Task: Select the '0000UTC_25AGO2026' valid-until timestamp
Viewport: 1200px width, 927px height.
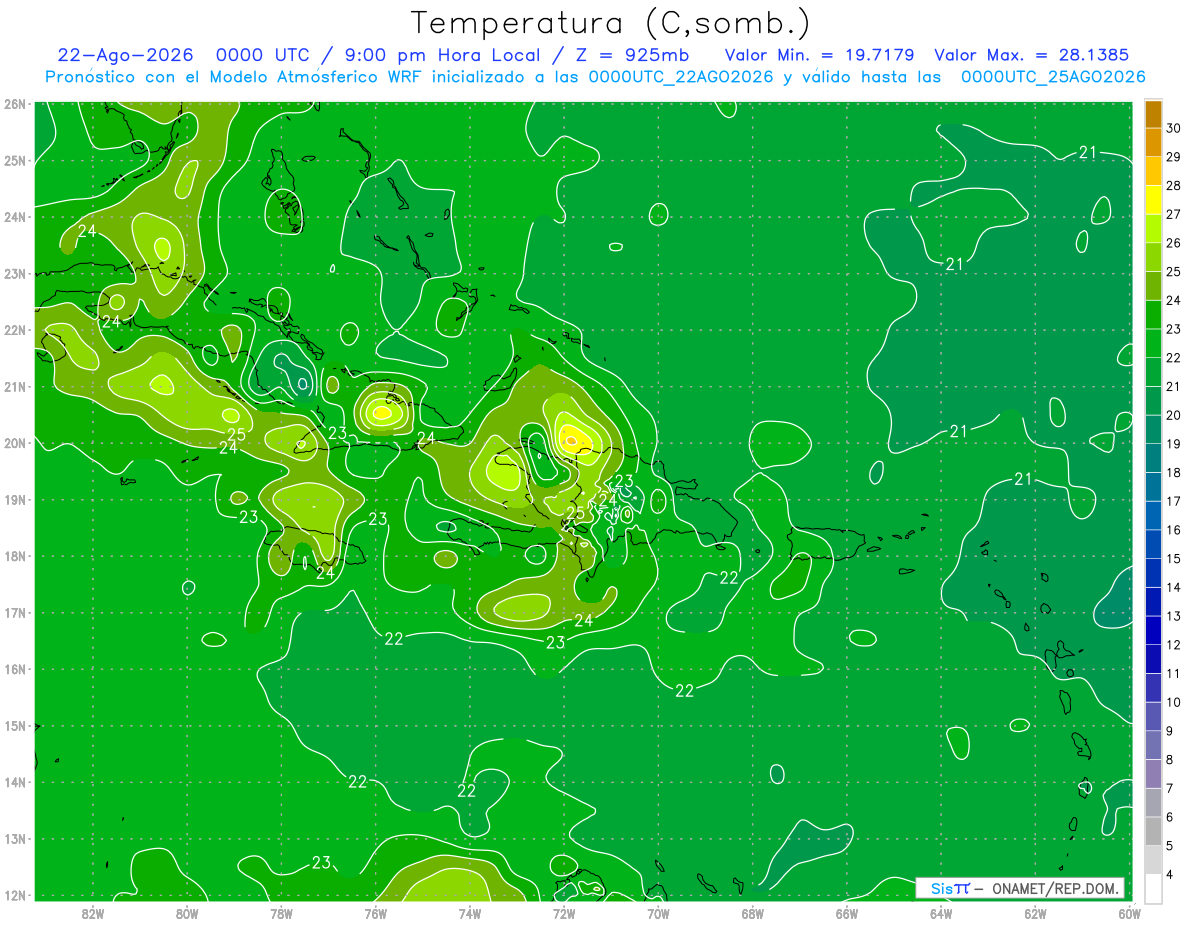Action: point(1053,77)
